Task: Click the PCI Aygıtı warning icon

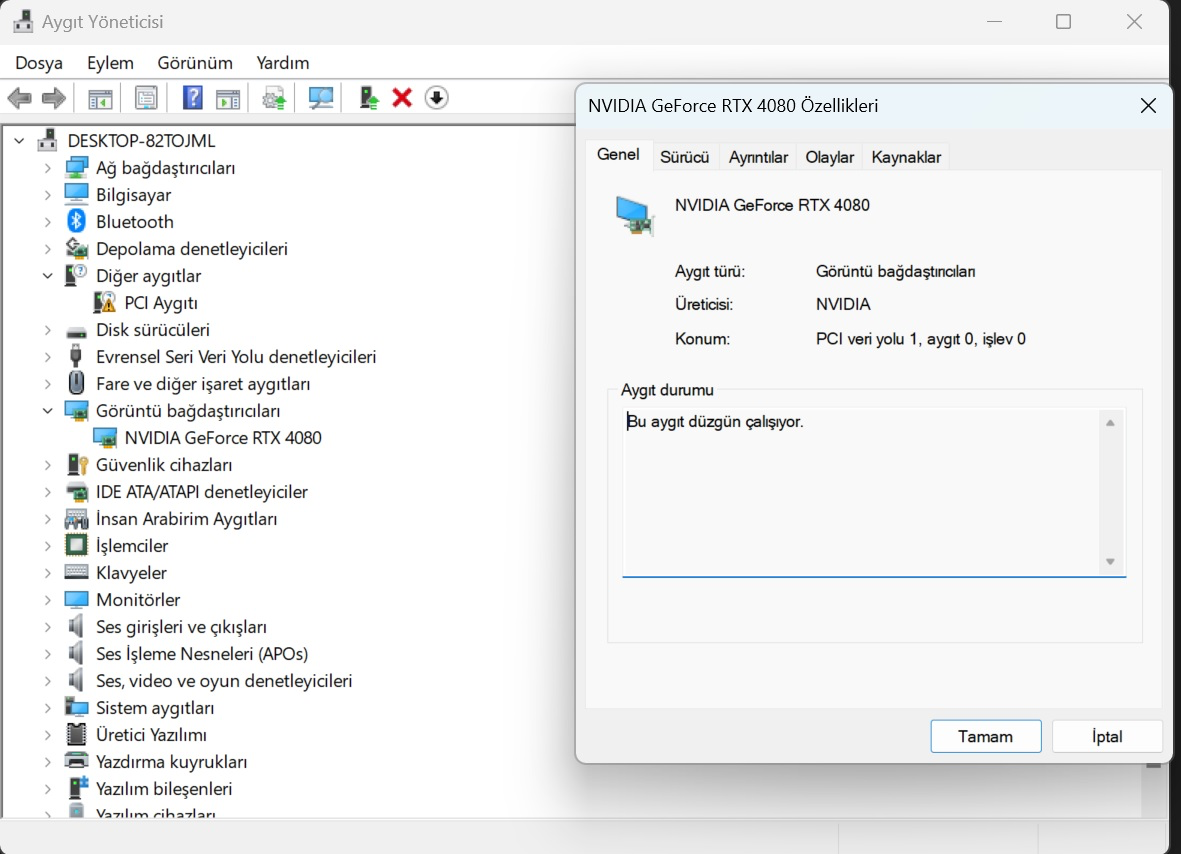Action: point(105,303)
